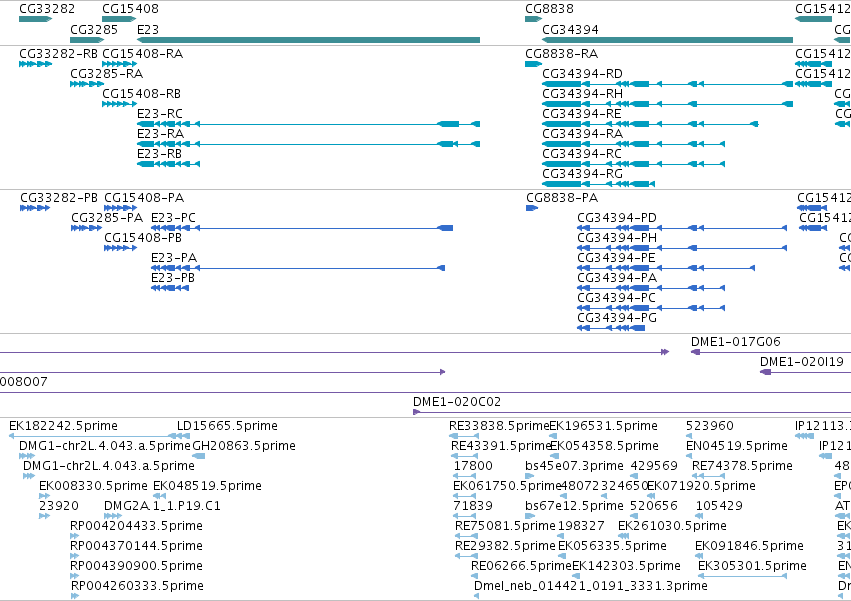Open transcript CG33282-RB label
This screenshot has height=601, width=851.
click(x=59, y=54)
